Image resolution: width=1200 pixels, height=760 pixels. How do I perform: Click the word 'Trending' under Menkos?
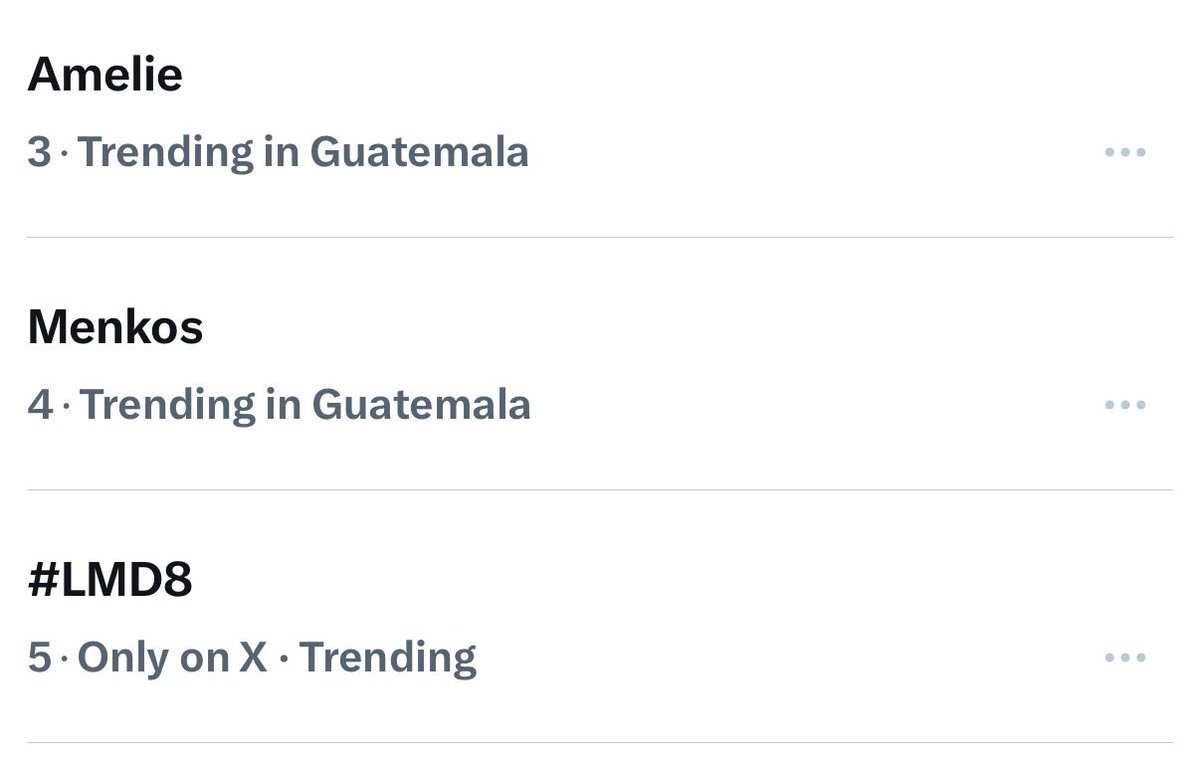tap(168, 405)
